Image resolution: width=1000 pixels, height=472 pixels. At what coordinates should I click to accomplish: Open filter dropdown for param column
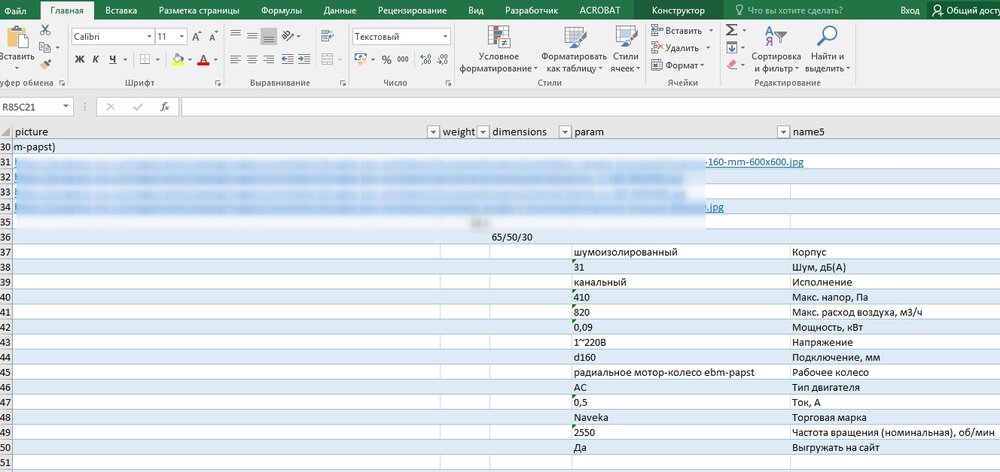click(x=783, y=132)
